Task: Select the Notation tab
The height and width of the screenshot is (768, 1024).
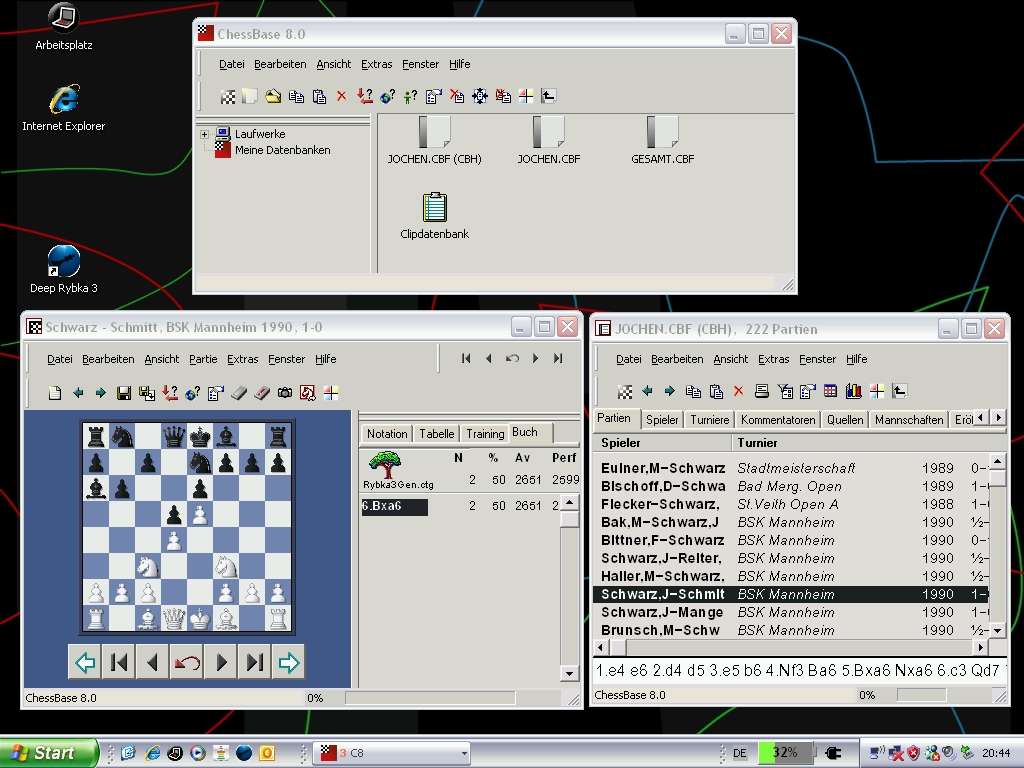Action: point(386,433)
